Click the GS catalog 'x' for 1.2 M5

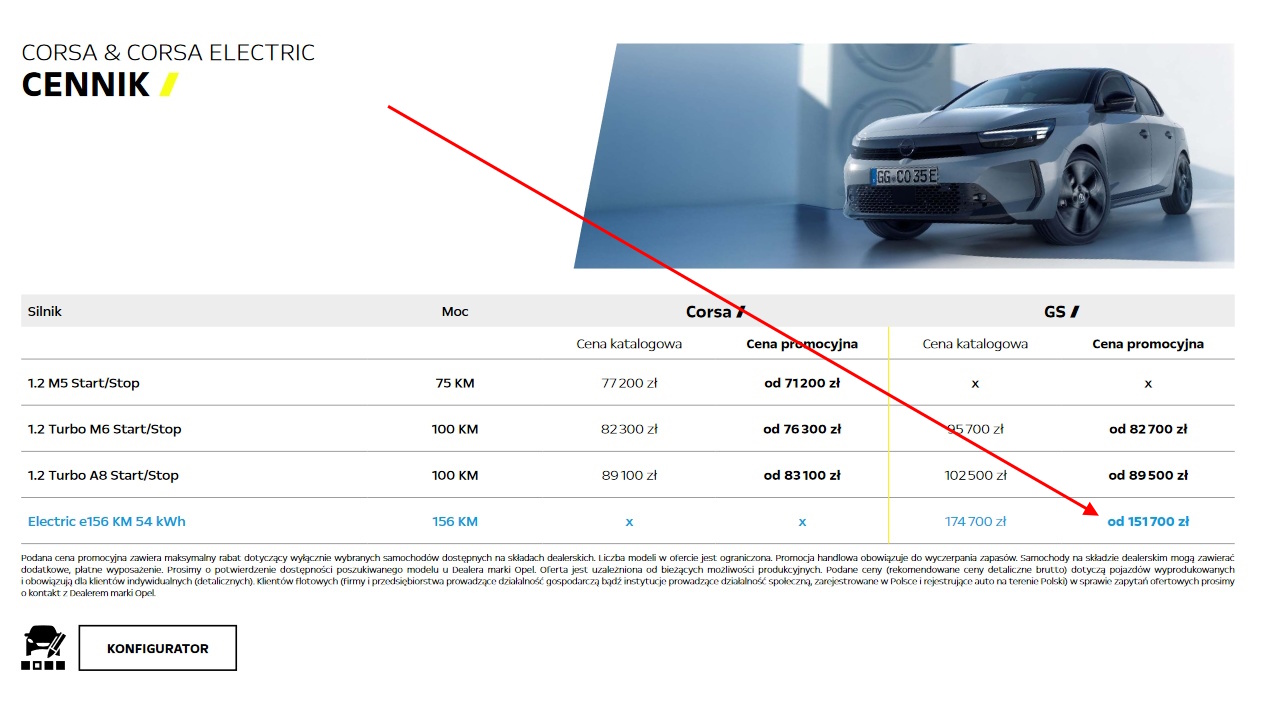(x=975, y=383)
